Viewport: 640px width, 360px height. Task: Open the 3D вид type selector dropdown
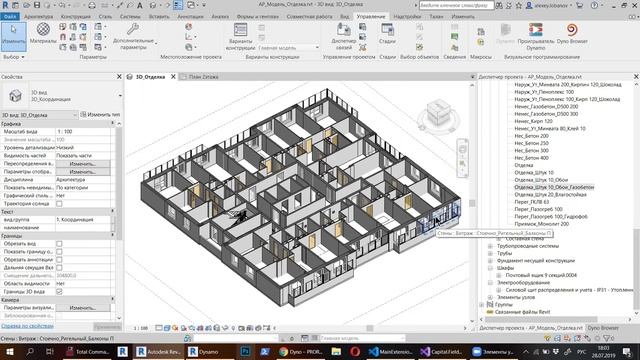click(120, 96)
